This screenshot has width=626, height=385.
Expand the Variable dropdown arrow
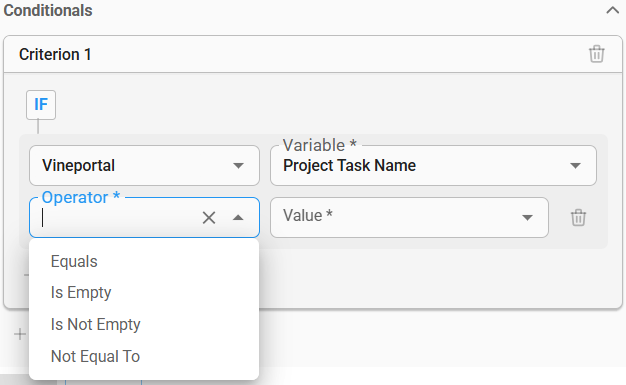pos(575,166)
